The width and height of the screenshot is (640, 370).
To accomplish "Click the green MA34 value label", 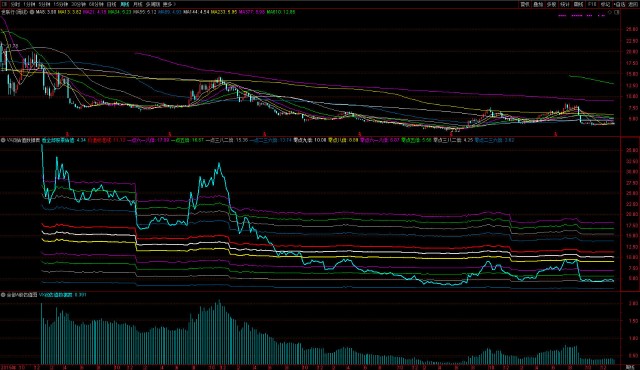I will point(120,12).
